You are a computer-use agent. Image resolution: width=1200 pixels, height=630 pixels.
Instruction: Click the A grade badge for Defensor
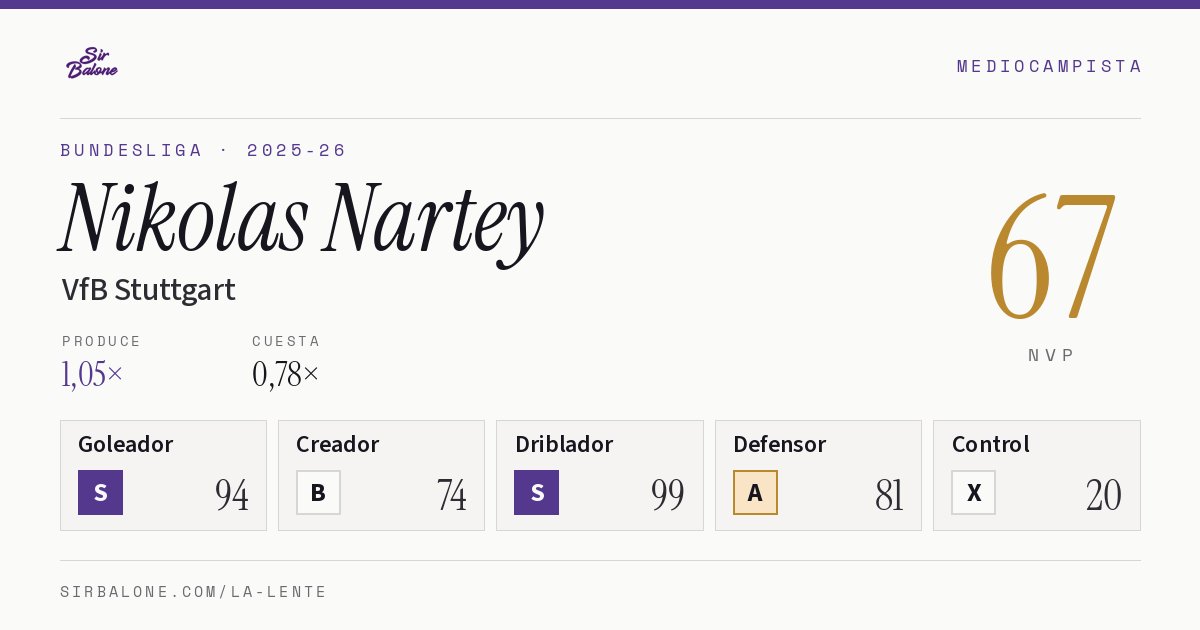(755, 492)
